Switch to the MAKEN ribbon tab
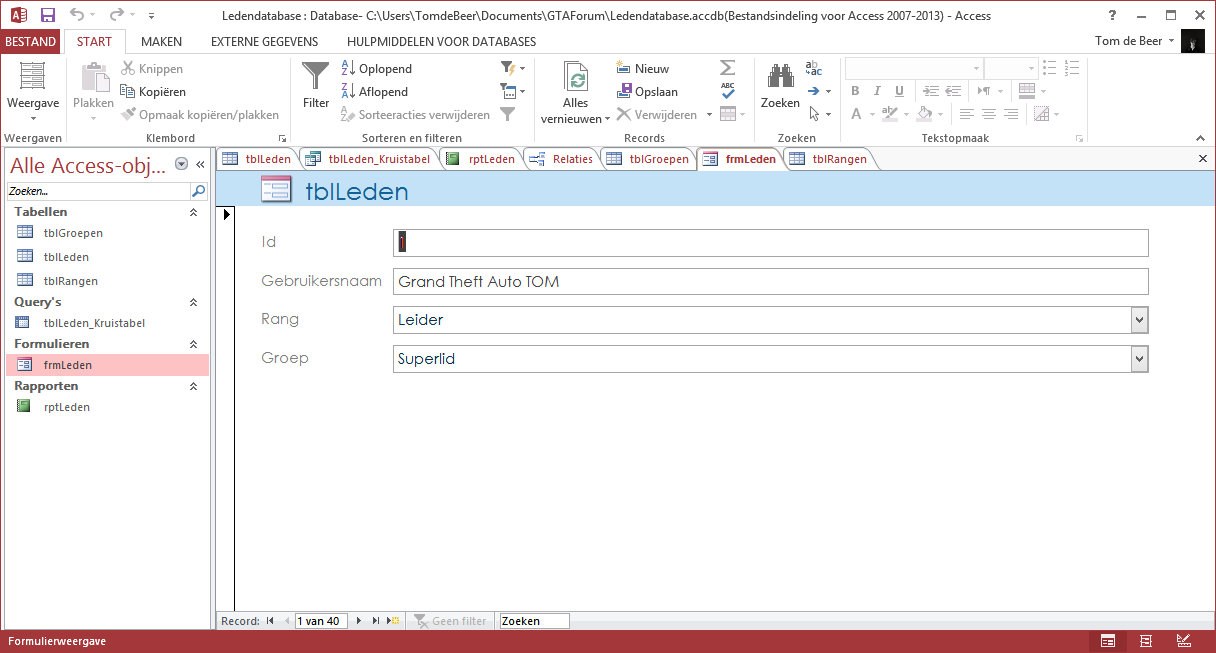Screen dimensions: 1216x653 (160, 41)
